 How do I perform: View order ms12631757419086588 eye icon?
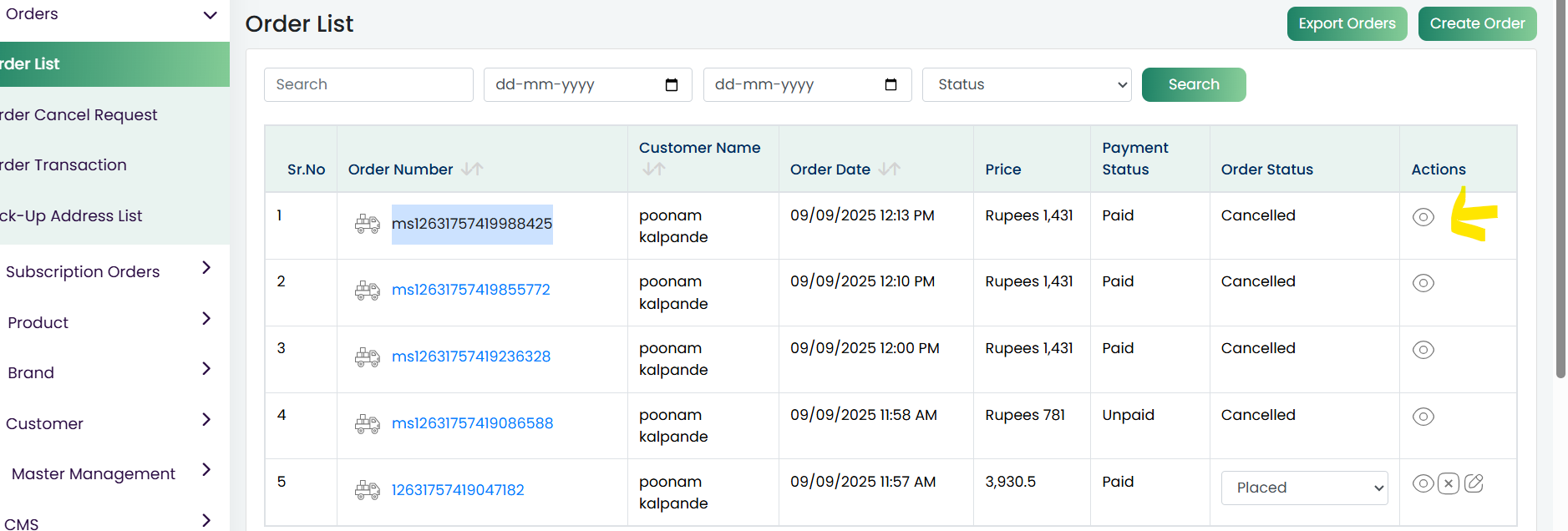pyautogui.click(x=1423, y=417)
